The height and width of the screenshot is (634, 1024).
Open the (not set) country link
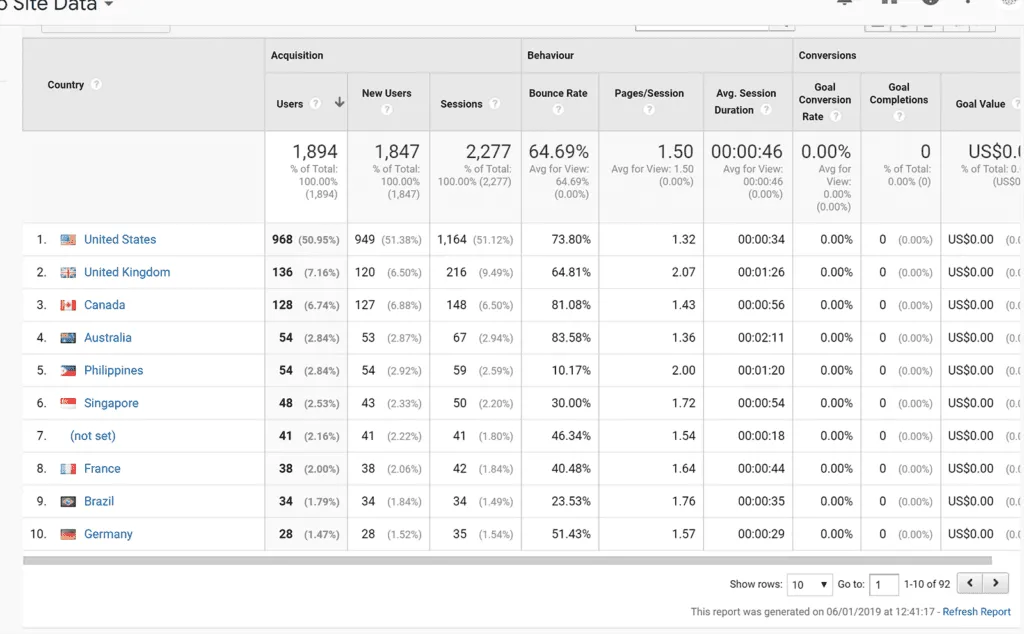tap(93, 436)
